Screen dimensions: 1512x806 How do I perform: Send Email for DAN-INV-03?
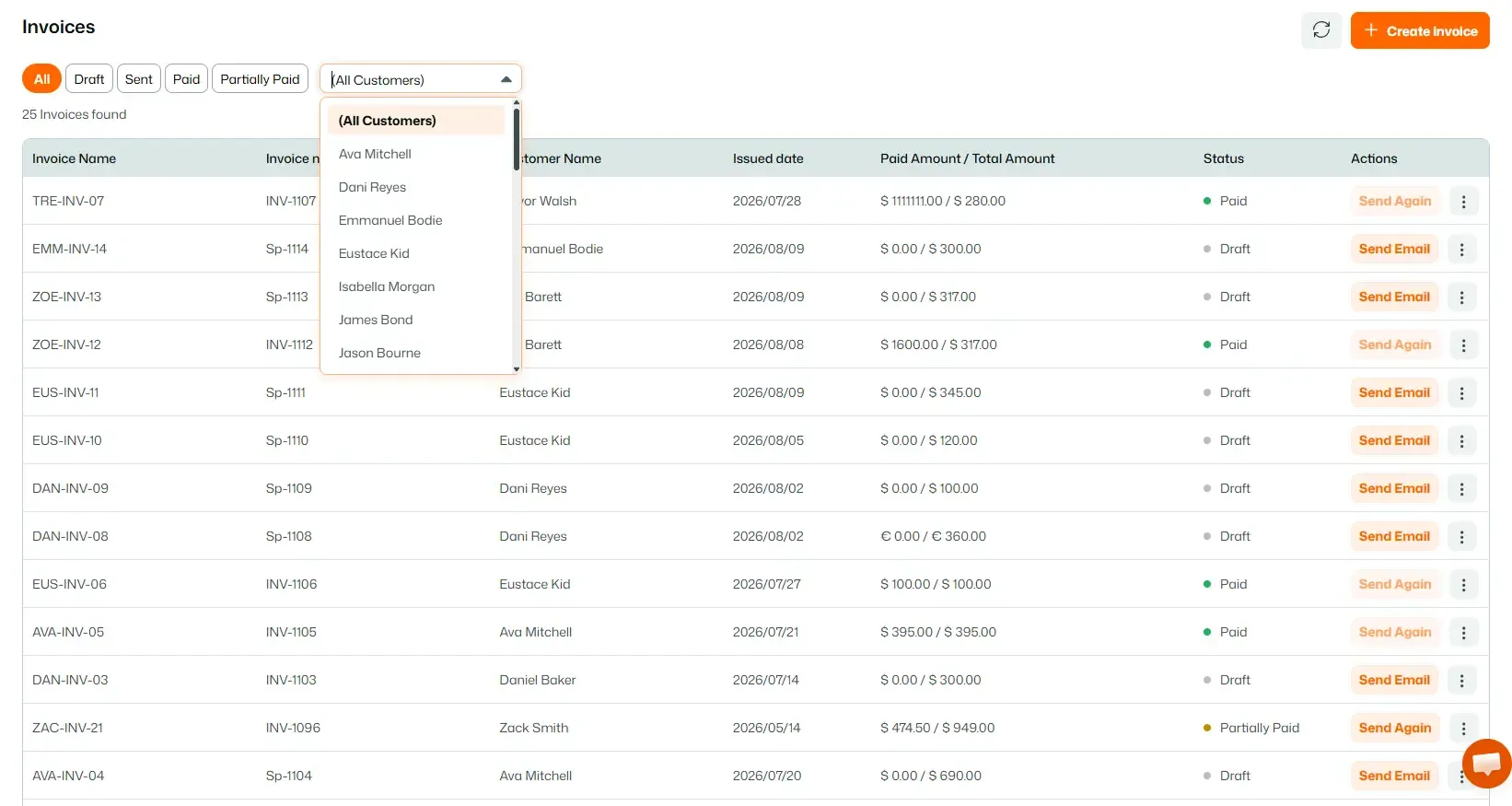tap(1394, 680)
